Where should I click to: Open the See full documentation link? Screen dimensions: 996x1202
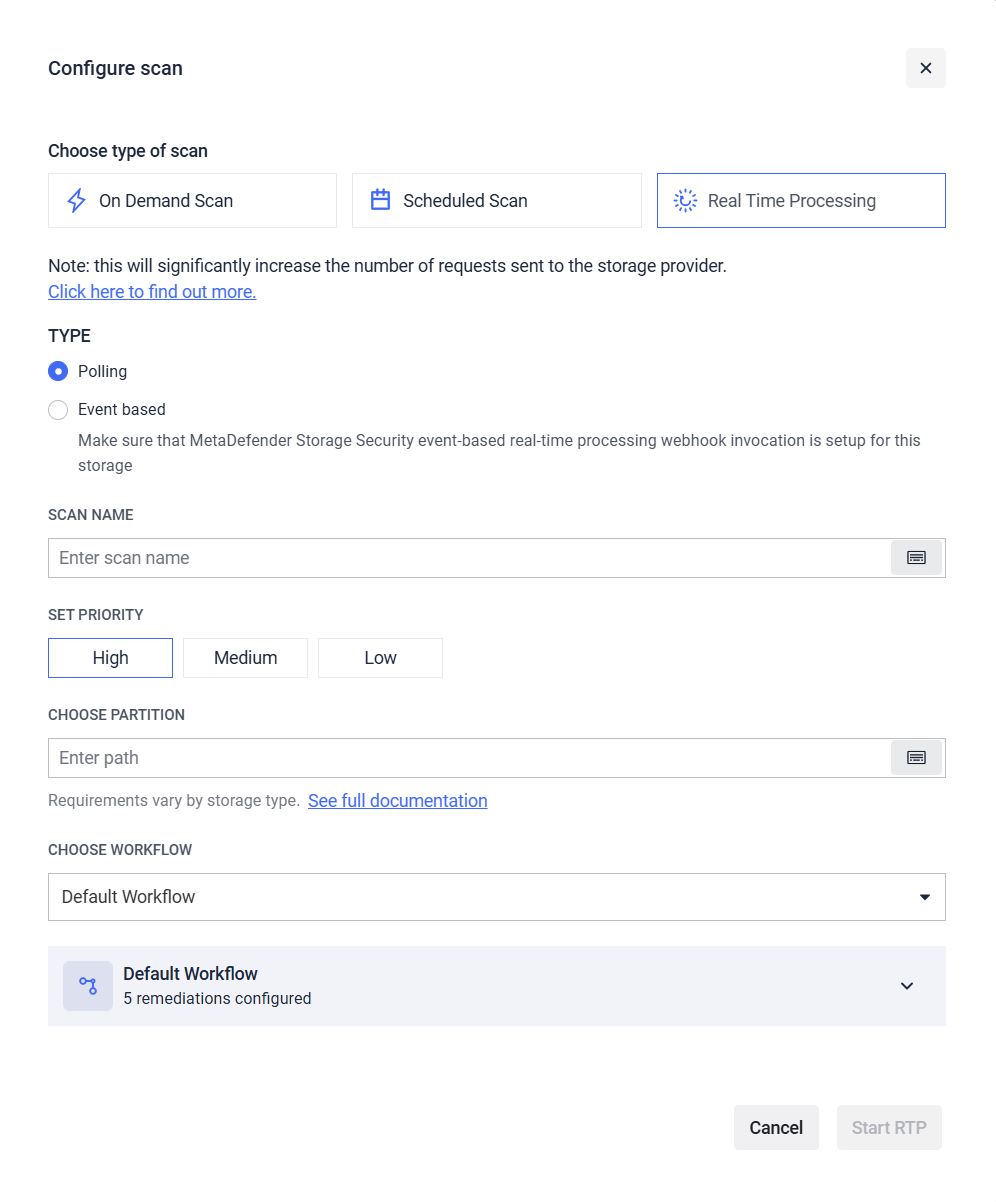pyautogui.click(x=397, y=801)
